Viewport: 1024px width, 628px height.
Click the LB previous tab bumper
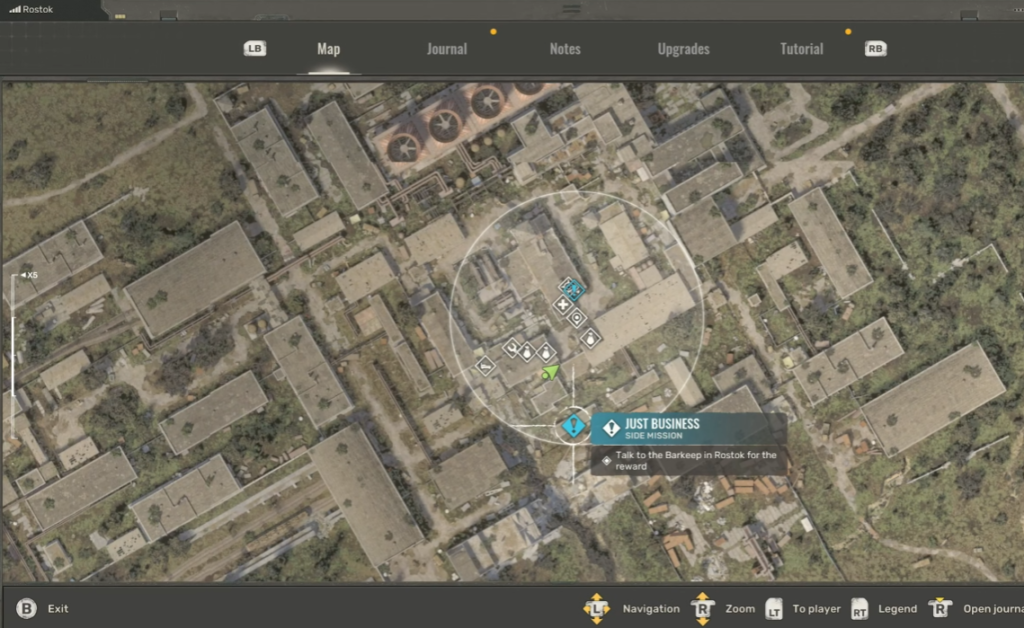pos(255,49)
